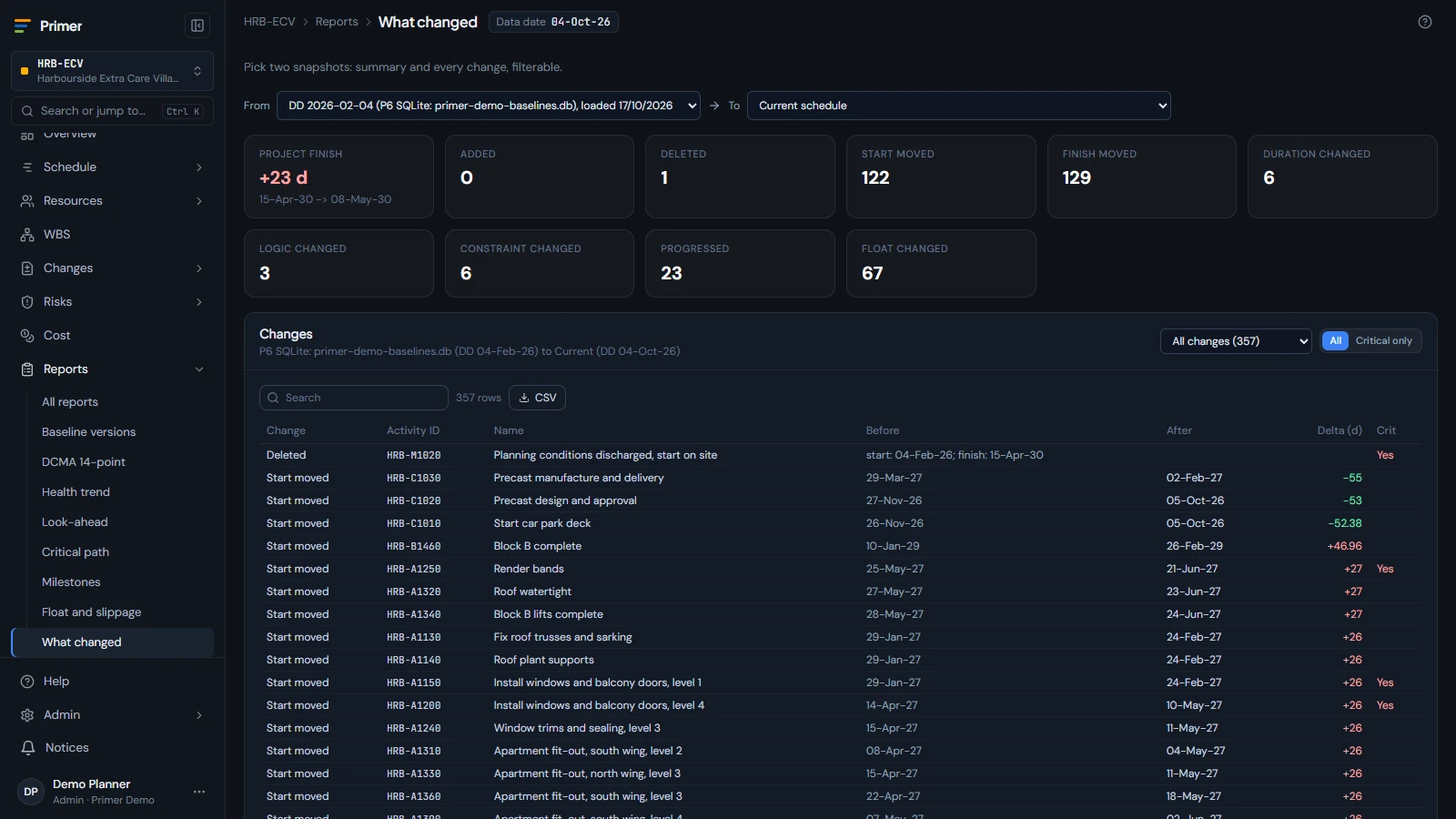Expand the Admin menu chevron

coord(199,715)
